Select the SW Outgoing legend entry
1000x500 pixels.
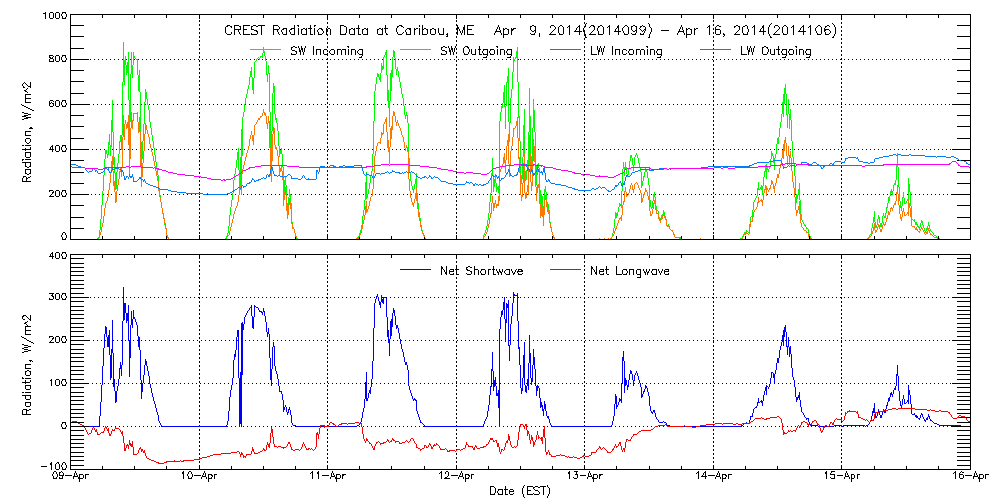tap(474, 51)
